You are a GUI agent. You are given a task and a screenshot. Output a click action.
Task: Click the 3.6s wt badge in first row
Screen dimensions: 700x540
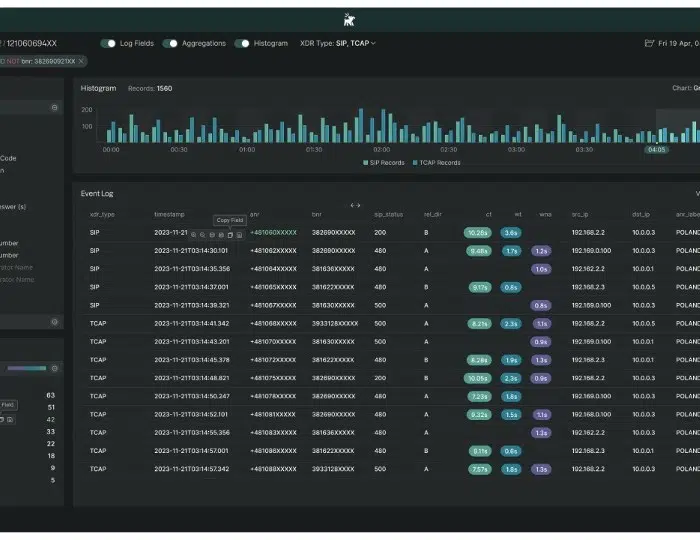[511, 233]
